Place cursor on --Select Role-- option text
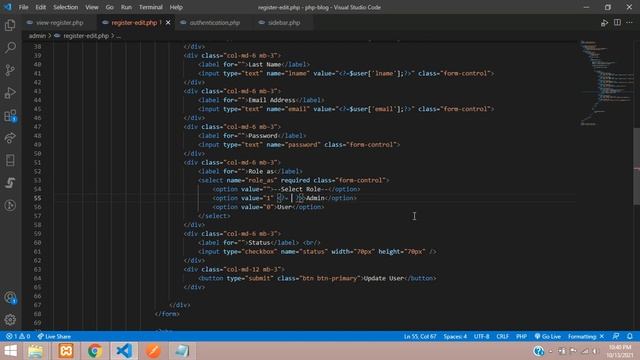This screenshot has width=640, height=360. 302,189
